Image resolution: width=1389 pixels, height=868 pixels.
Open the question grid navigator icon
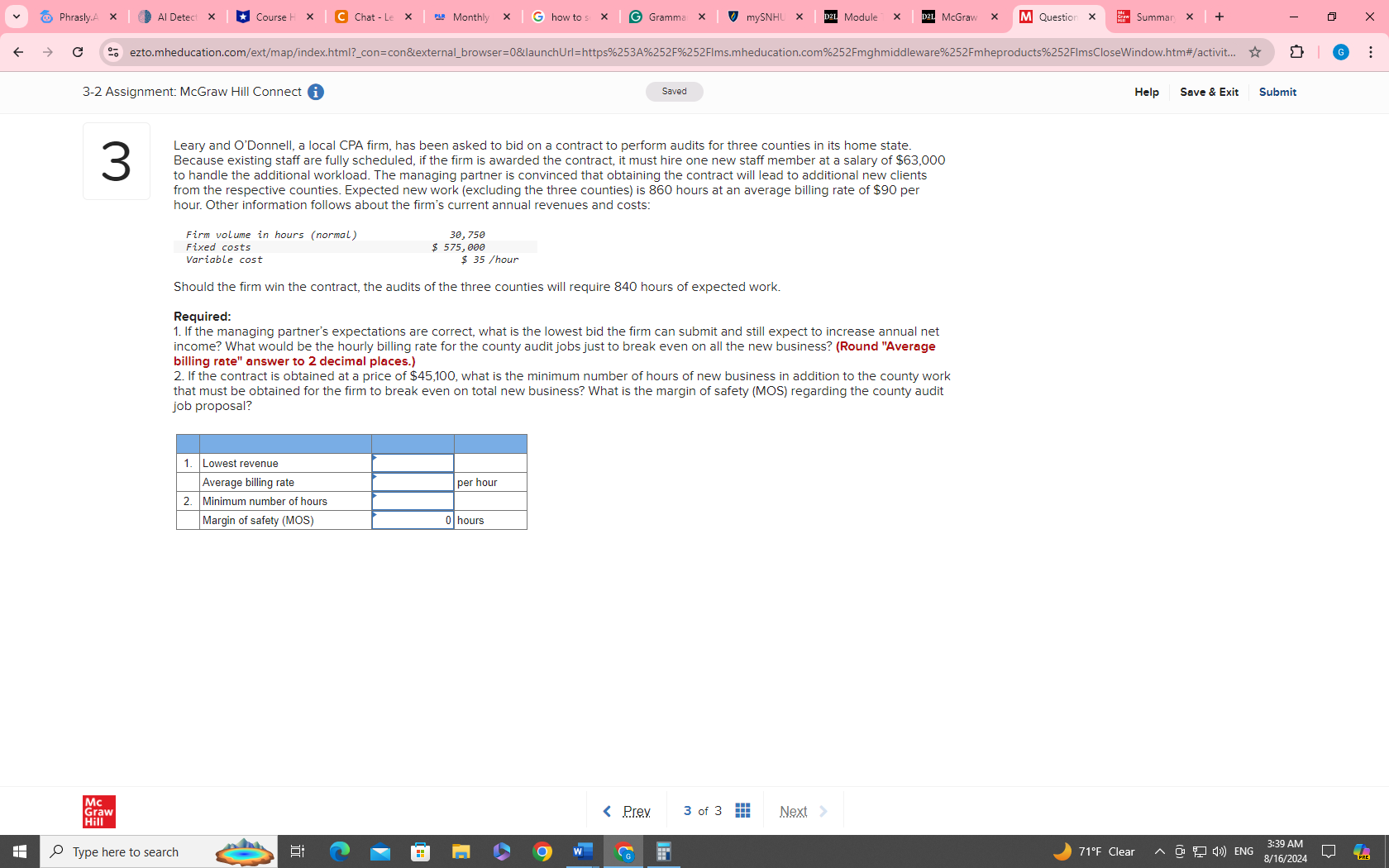(x=742, y=811)
